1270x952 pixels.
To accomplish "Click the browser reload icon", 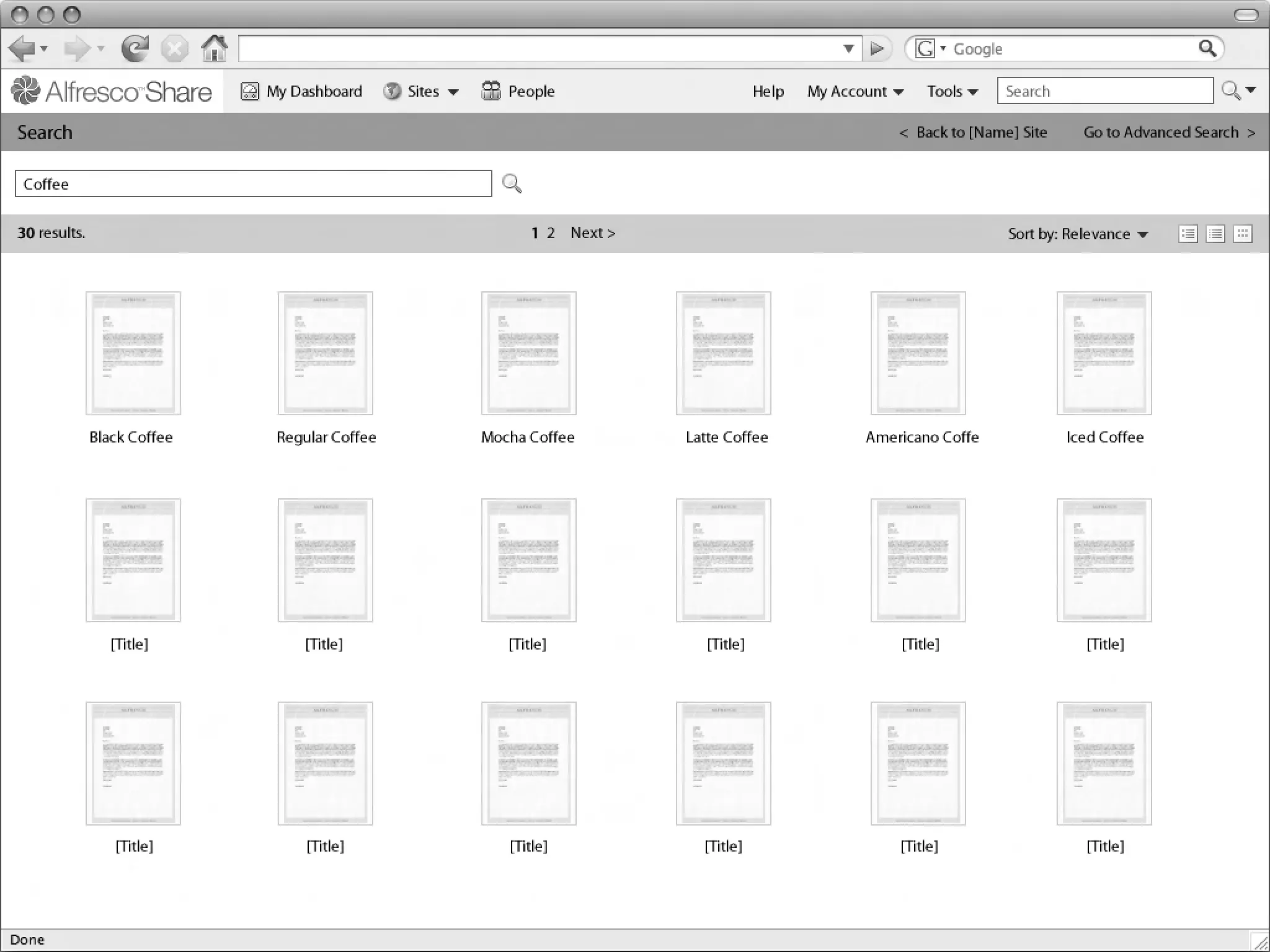I will (x=135, y=48).
